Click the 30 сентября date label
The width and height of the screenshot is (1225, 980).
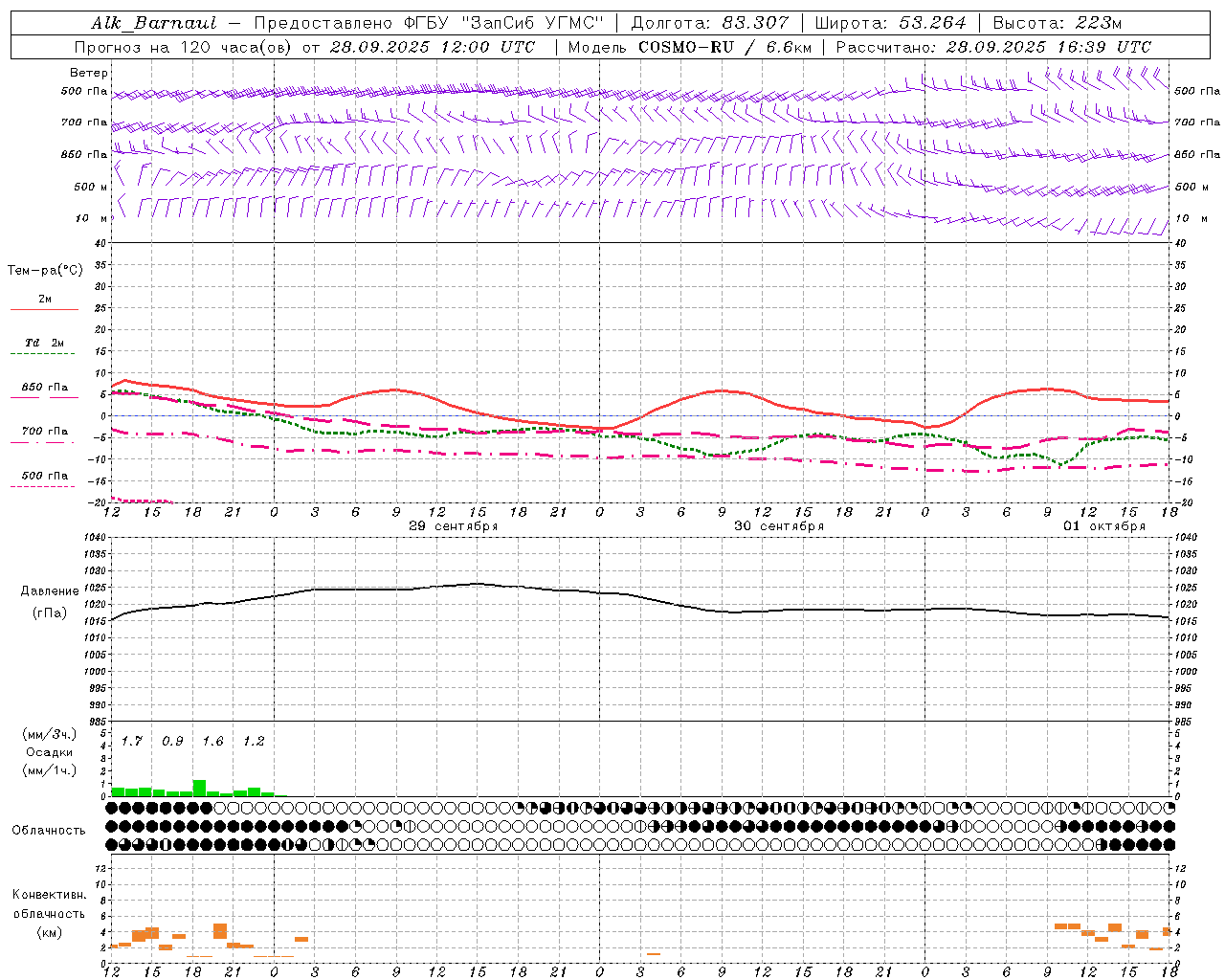coord(779,526)
